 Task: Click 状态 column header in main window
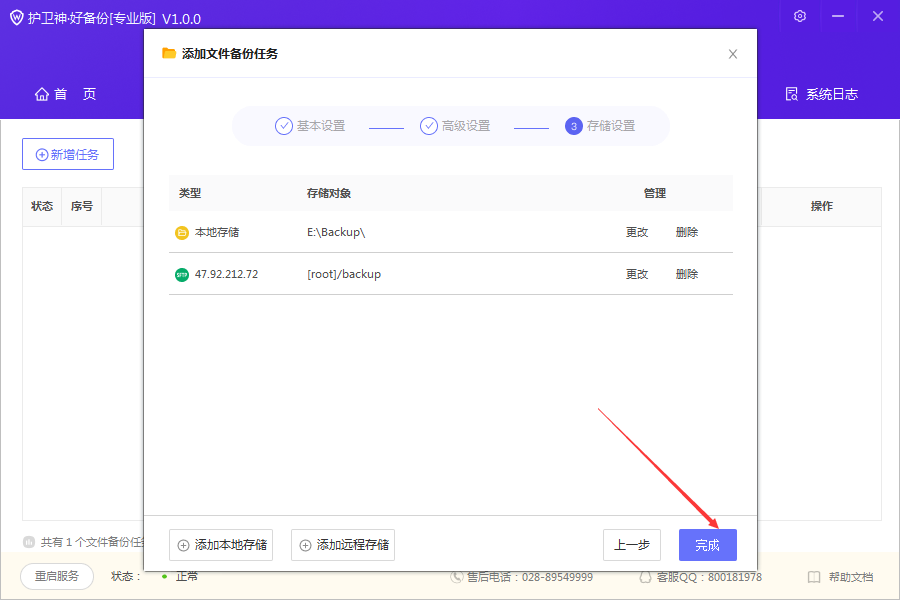(42, 206)
